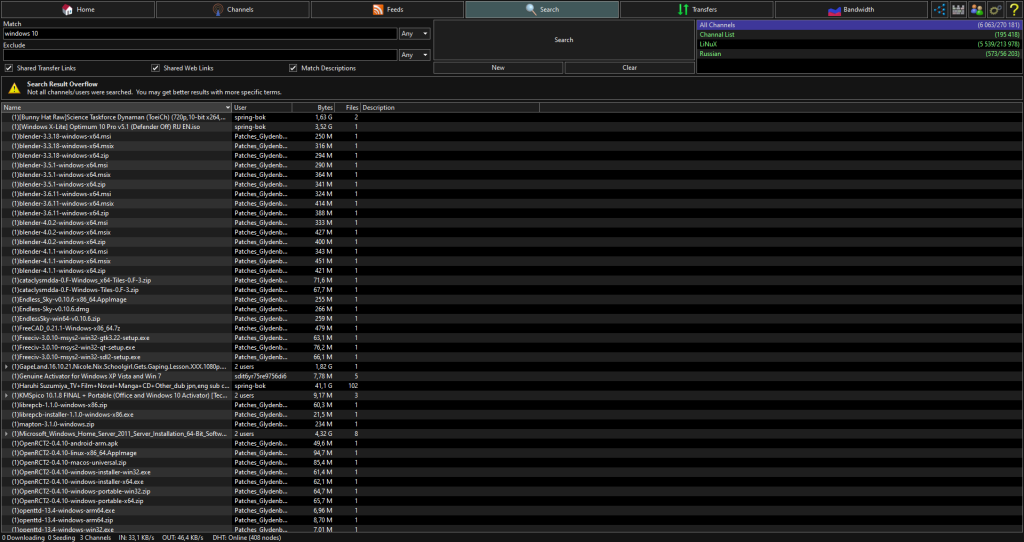Sort results by User column header
The height and width of the screenshot is (542, 1024).
(262, 108)
